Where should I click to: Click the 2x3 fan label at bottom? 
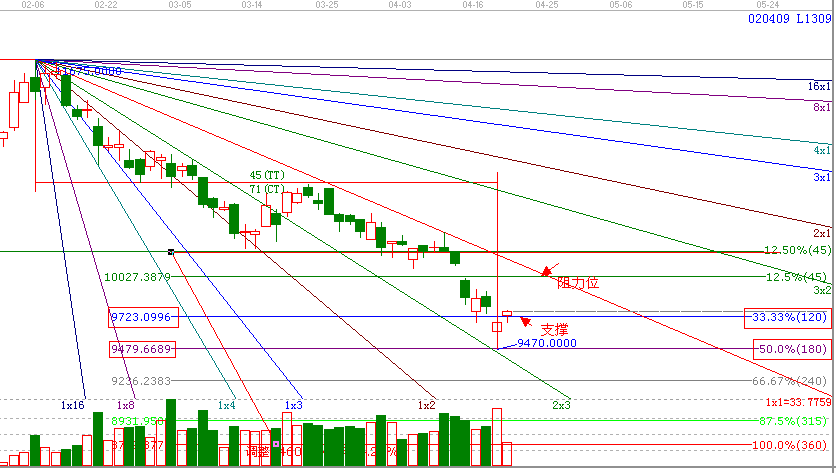coord(562,405)
